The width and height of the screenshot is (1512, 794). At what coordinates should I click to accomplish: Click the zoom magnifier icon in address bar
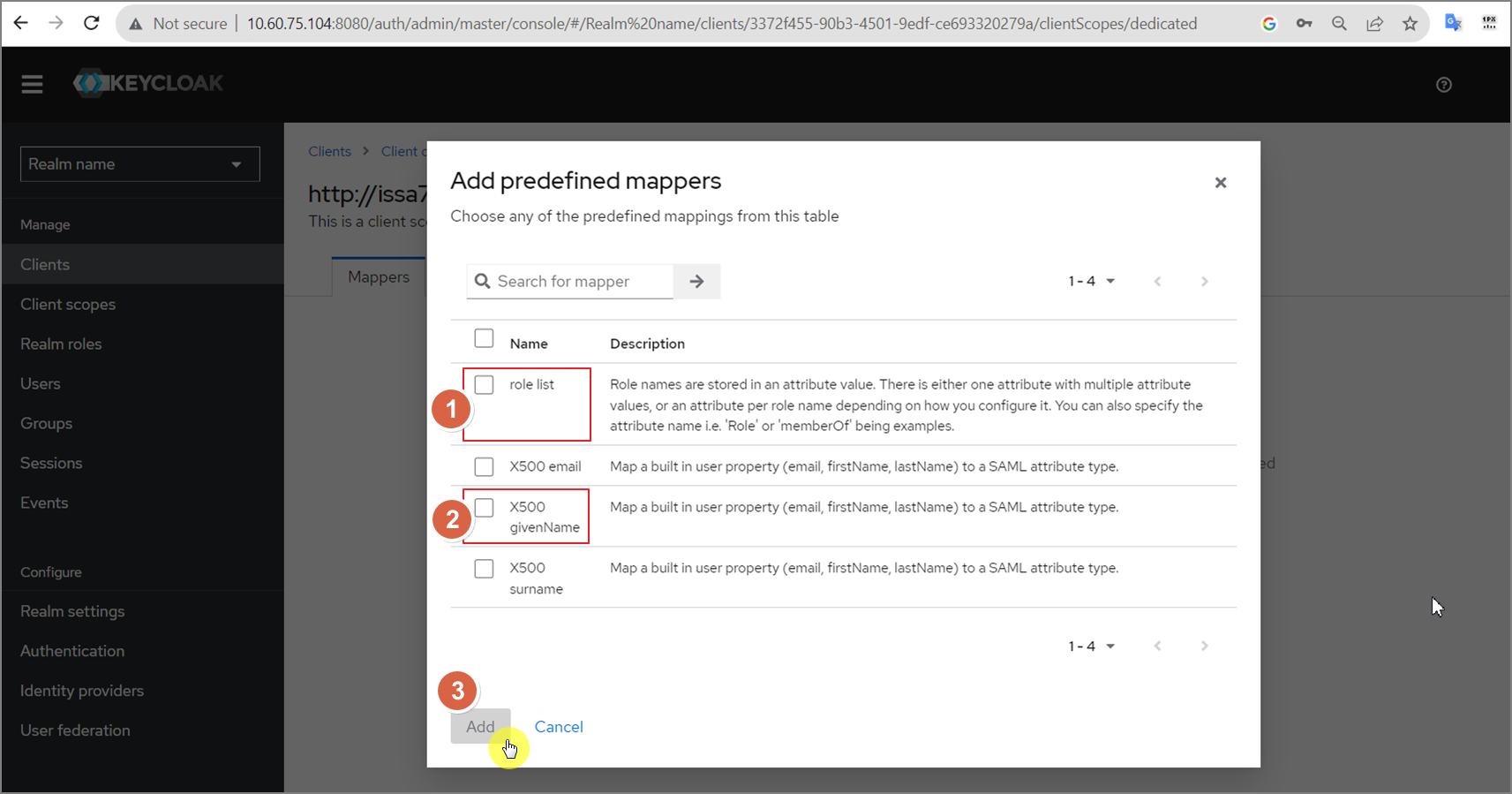1339,24
